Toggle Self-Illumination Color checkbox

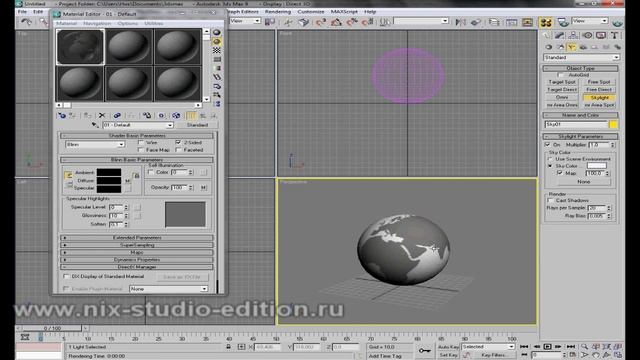coord(151,172)
